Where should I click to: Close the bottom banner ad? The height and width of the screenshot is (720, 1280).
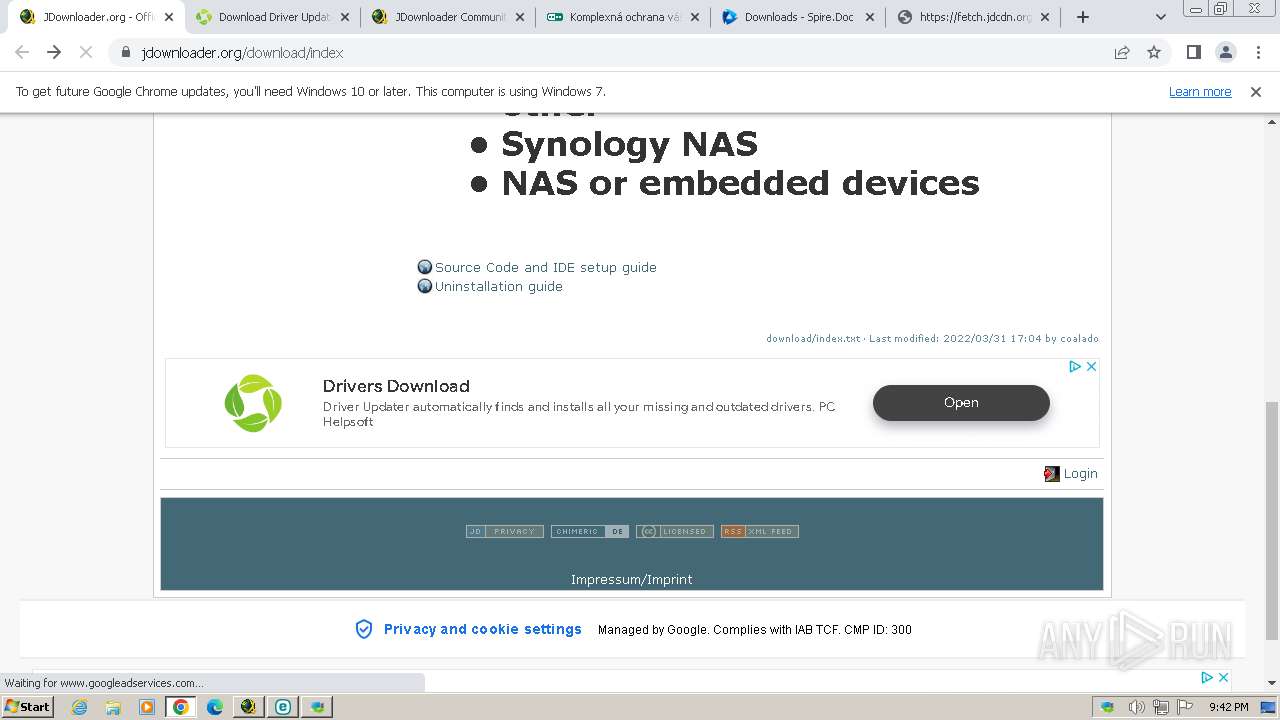tap(1223, 677)
